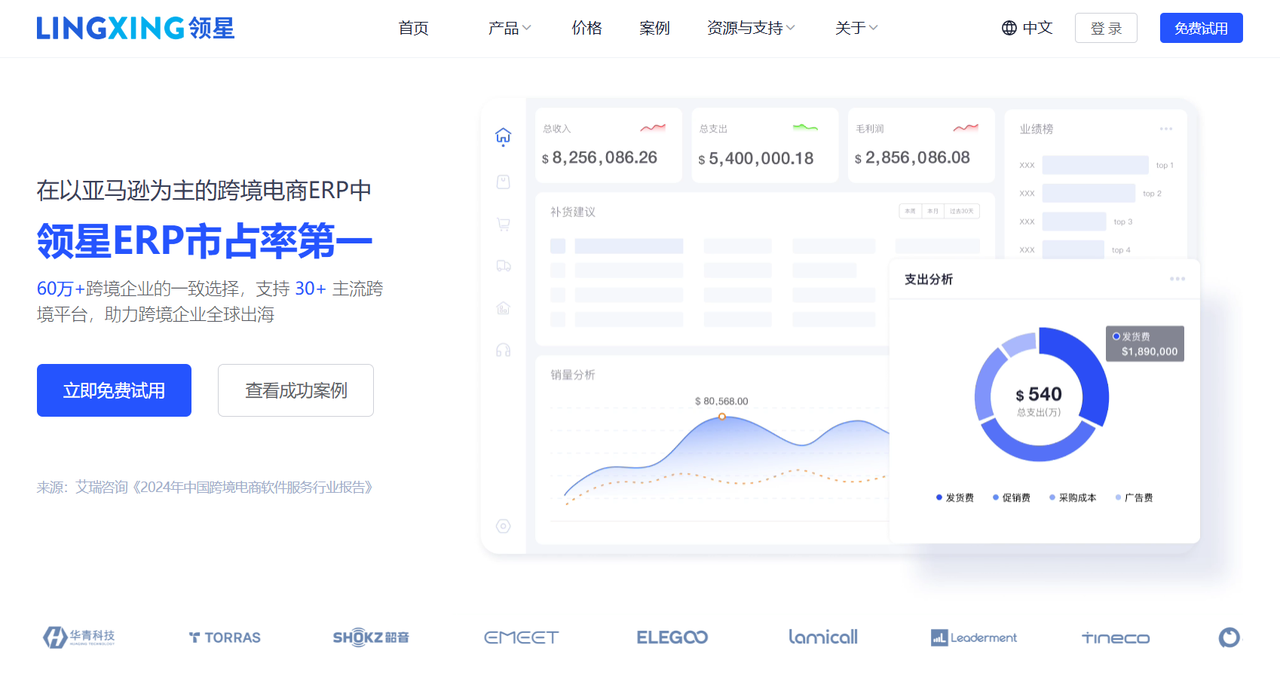Viewport: 1280px width, 691px height.
Task: Click the 登录 button
Action: 1106,28
